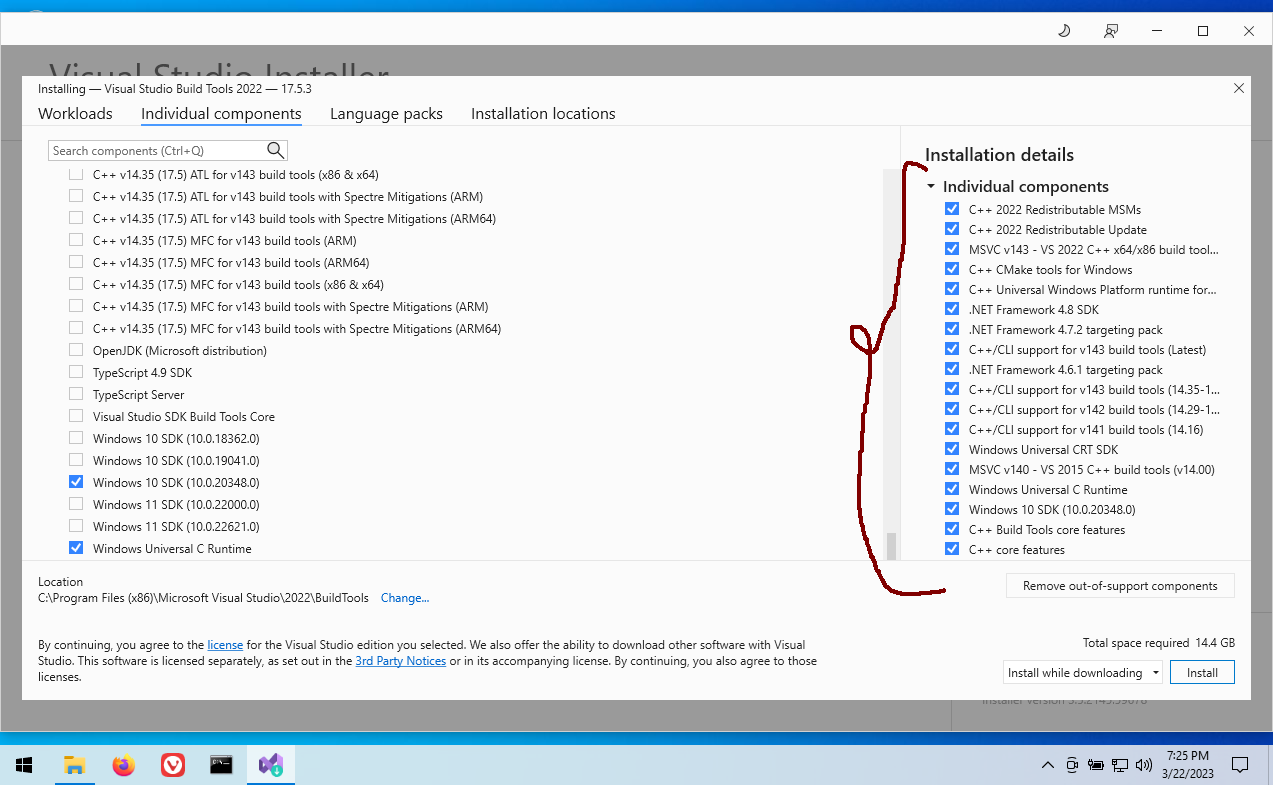Image resolution: width=1273 pixels, height=785 pixels.
Task: Check OpenJDK (Microsoft distribution)
Action: coord(76,351)
